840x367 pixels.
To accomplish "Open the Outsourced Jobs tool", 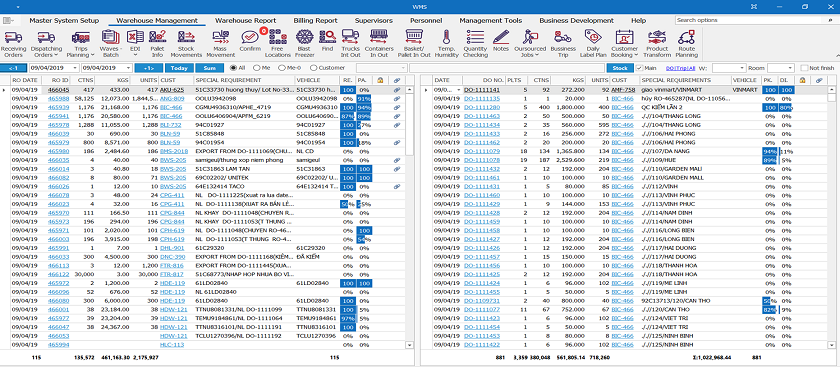I will [x=529, y=44].
